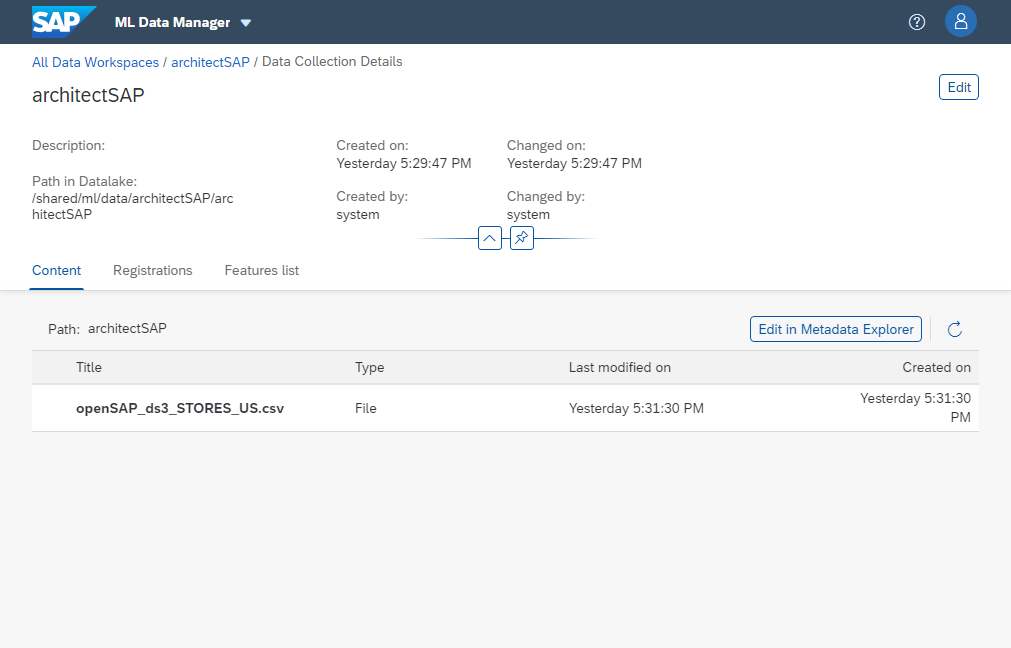Pin the header with the pushpin icon
Screen dimensions: 1011x648
(x=522, y=238)
